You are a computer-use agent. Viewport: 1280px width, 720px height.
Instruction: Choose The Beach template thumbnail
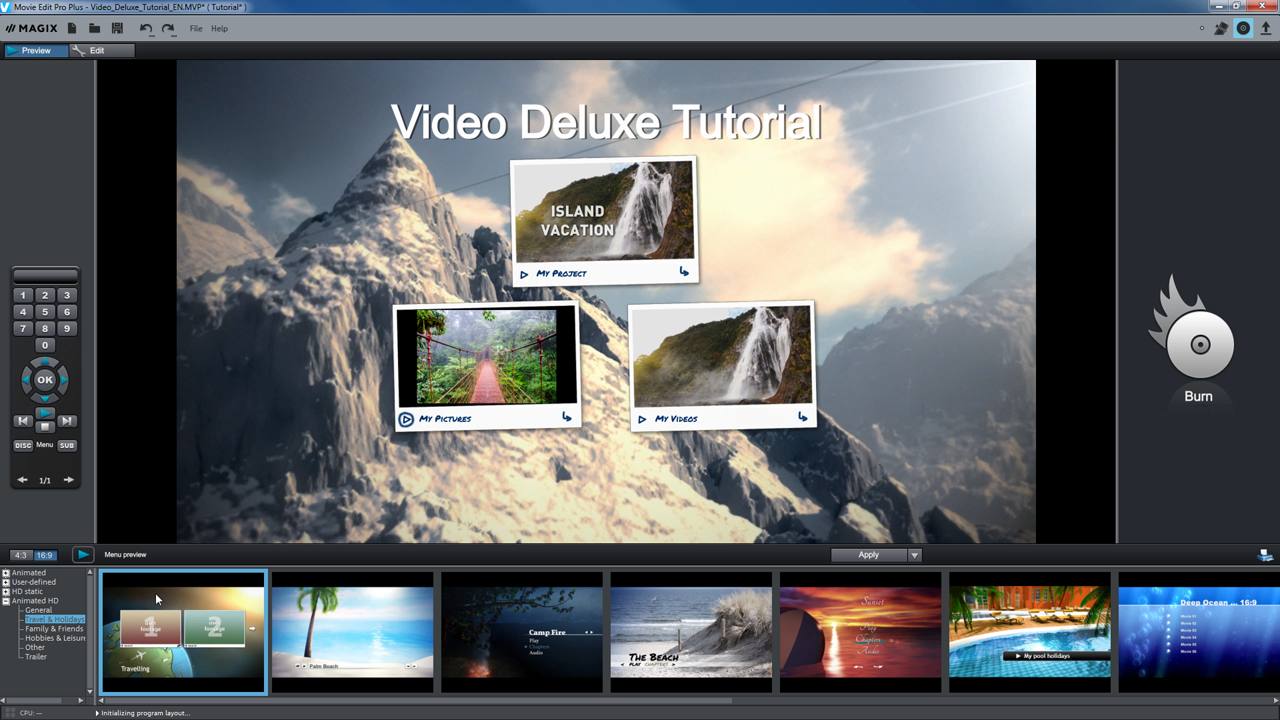pos(691,632)
